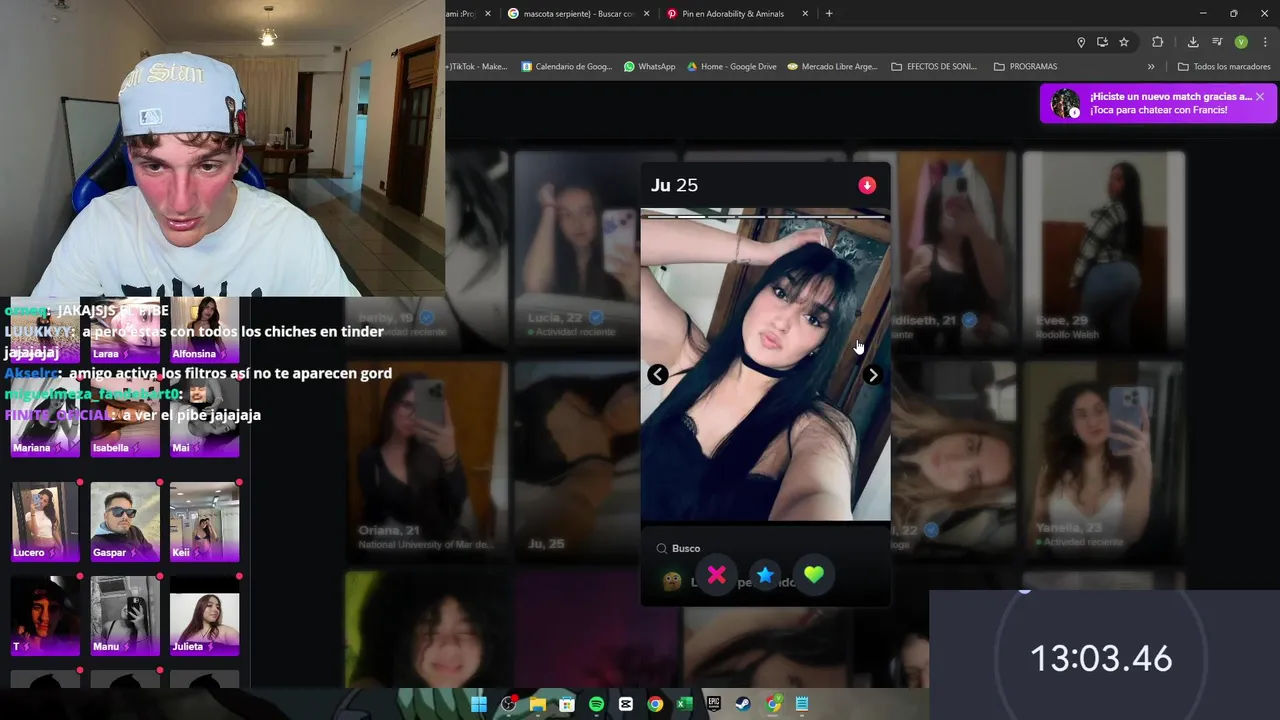Open a new browser tab

[x=829, y=14]
